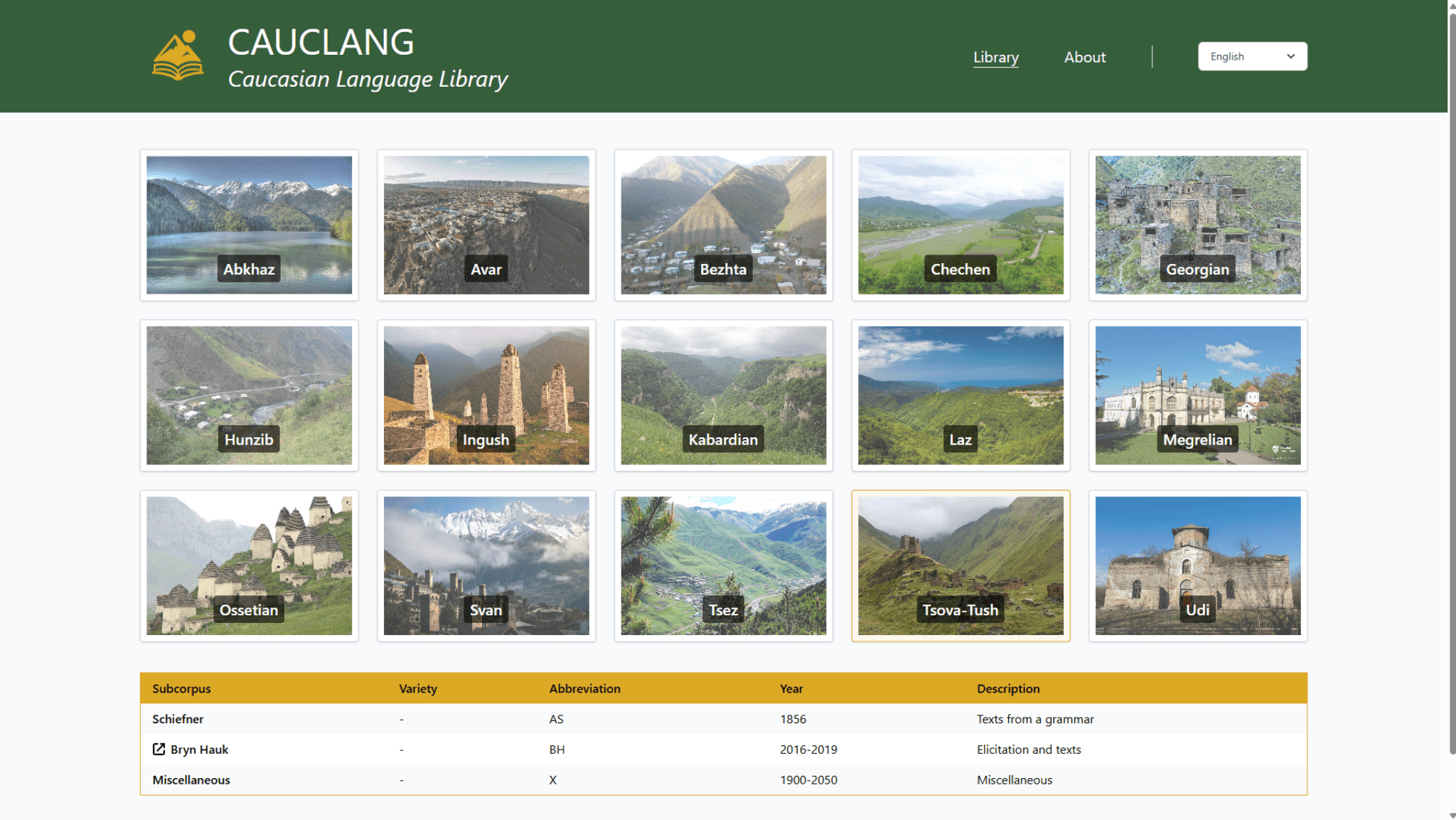Open the Udi church thumbnail
Image resolution: width=1456 pixels, height=820 pixels.
[1197, 565]
